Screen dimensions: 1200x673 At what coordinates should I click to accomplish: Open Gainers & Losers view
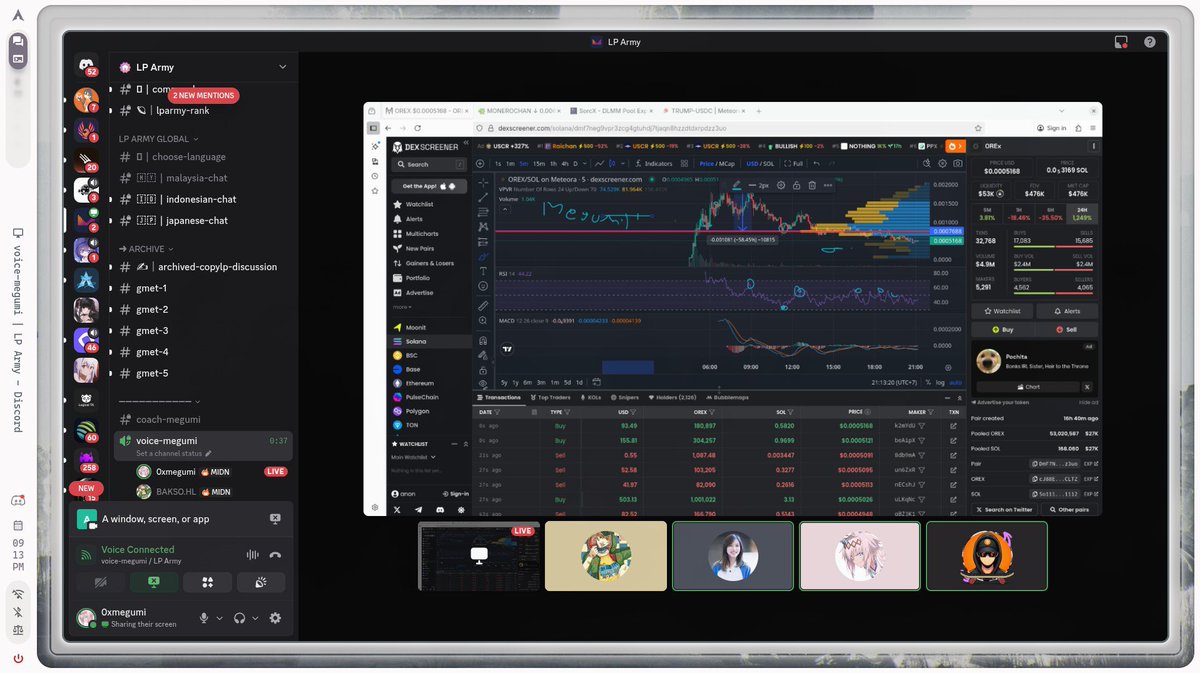point(429,262)
